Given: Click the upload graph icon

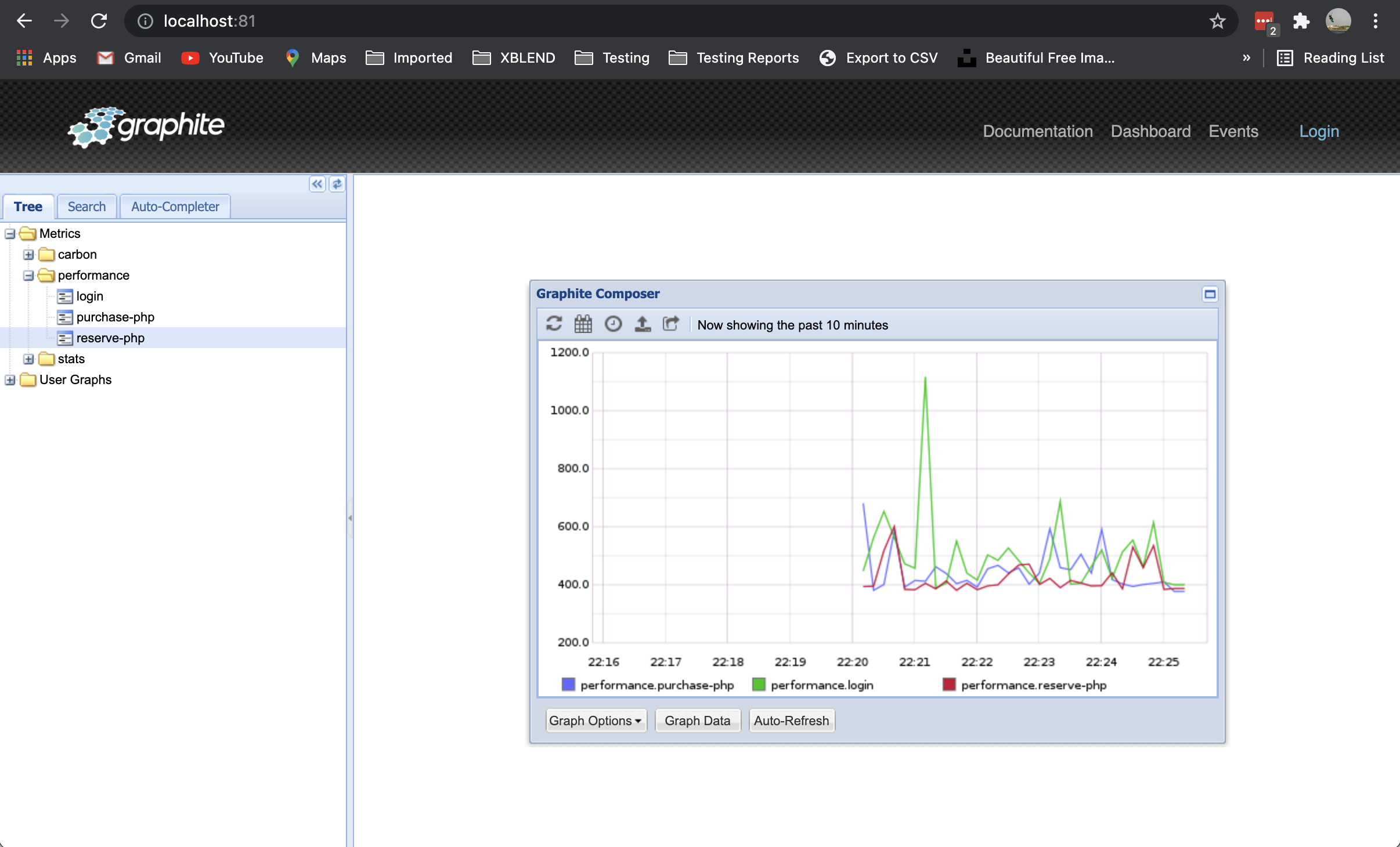Looking at the screenshot, I should pyautogui.click(x=643, y=324).
